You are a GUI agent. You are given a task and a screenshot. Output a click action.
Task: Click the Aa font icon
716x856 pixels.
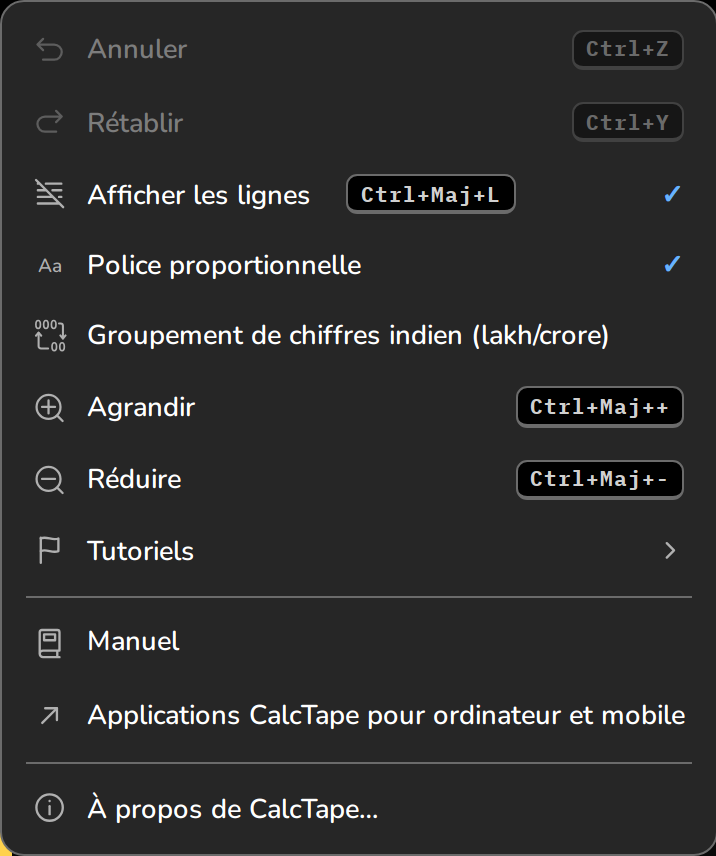[x=50, y=266]
